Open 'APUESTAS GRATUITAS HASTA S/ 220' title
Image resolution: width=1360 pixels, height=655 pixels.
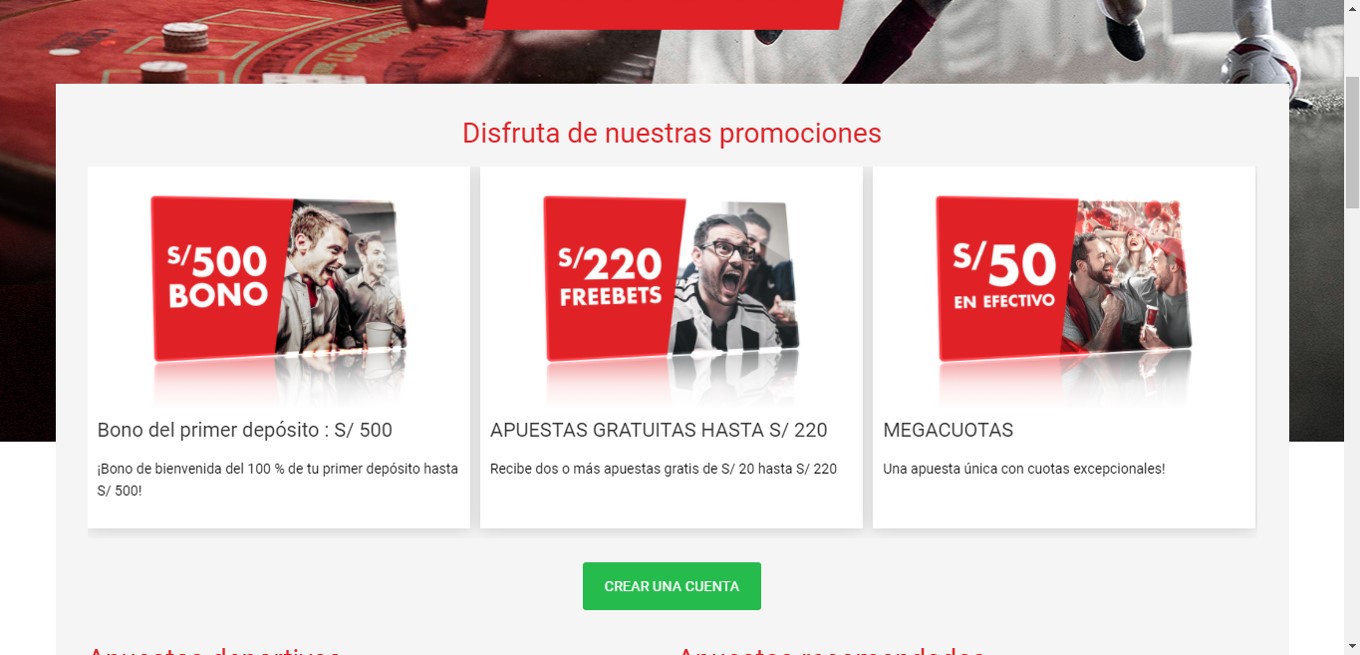659,430
